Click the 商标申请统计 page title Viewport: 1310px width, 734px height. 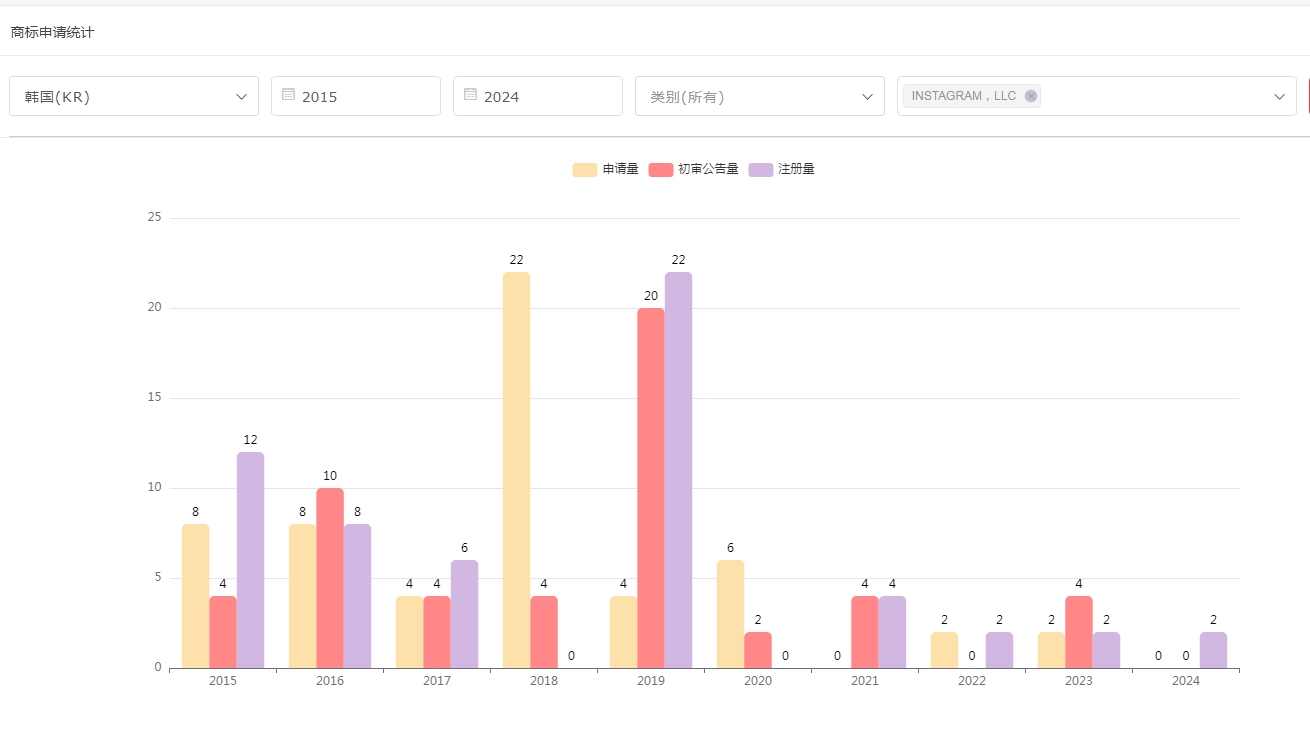pos(53,32)
